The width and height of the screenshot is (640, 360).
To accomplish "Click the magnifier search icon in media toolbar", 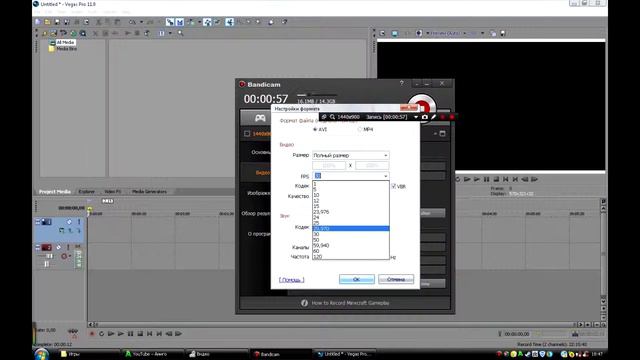I will tap(180, 33).
